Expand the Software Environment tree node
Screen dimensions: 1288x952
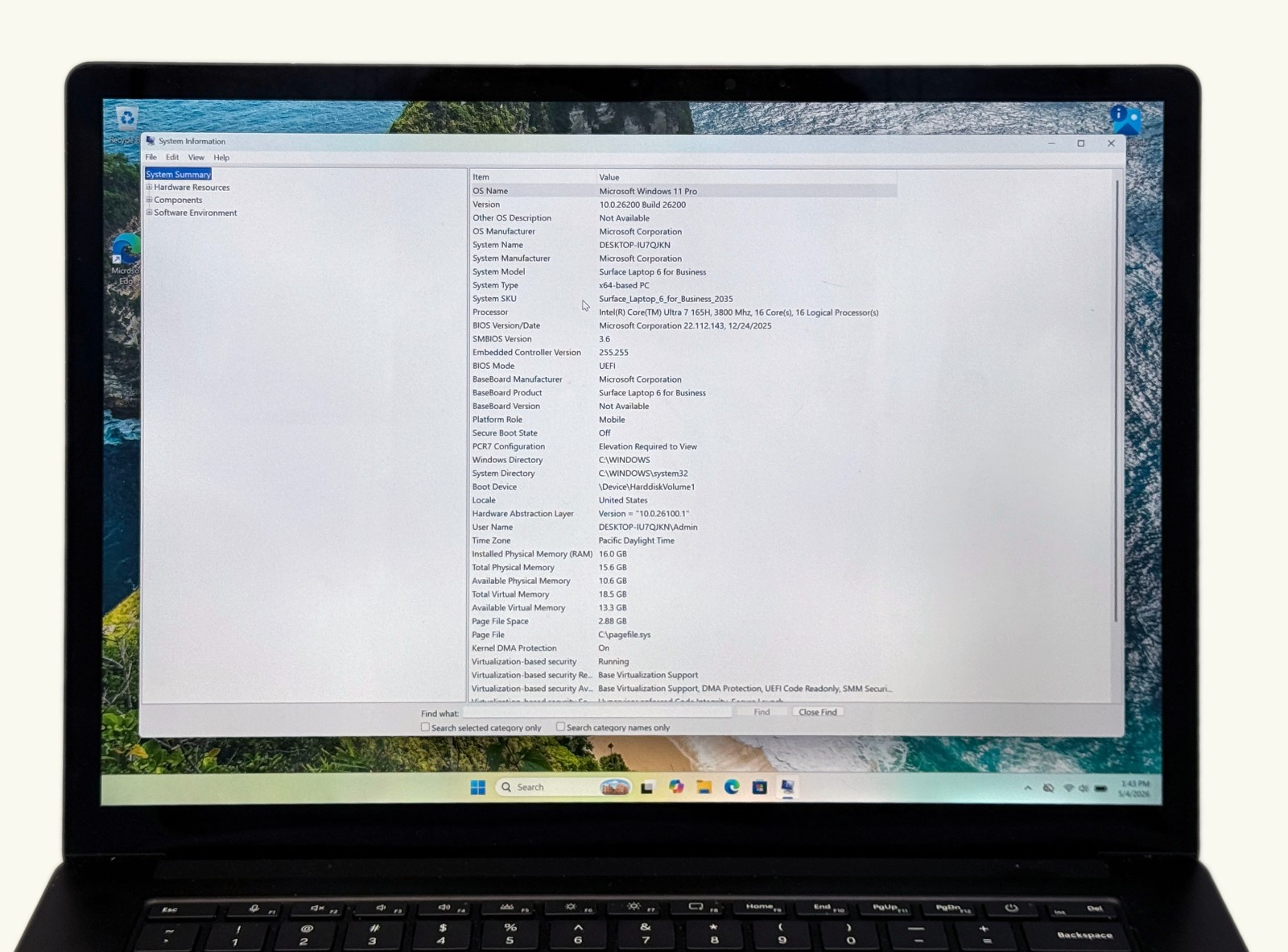click(149, 213)
